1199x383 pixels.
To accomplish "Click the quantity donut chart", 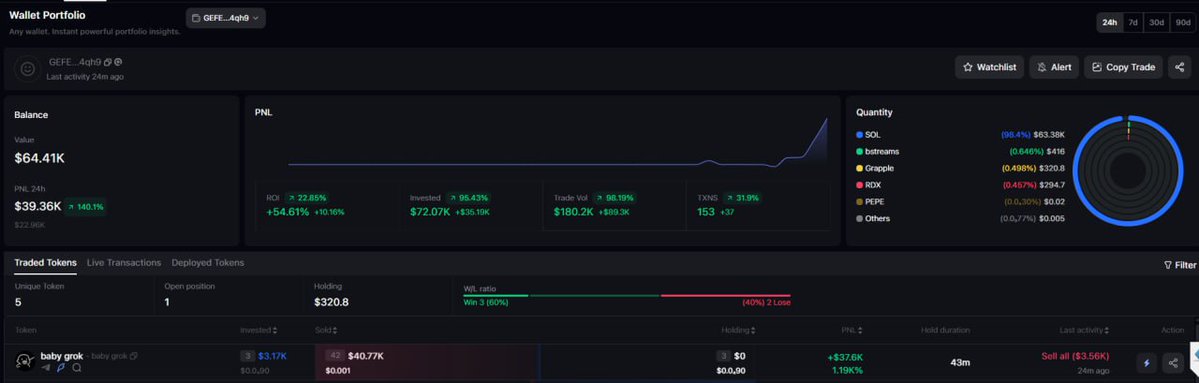I will pos(1127,170).
